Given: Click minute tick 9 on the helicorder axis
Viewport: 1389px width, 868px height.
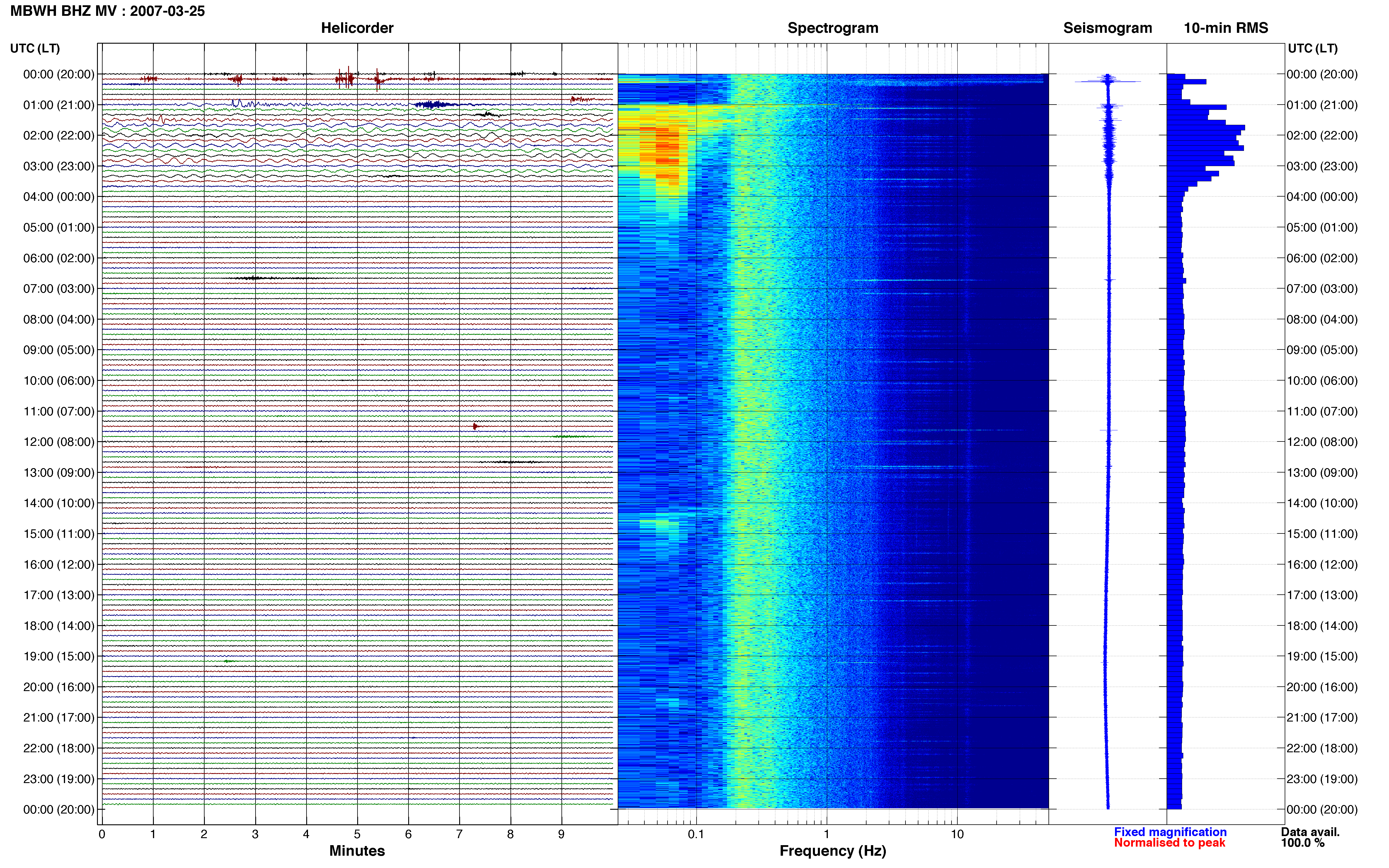Looking at the screenshot, I should (561, 834).
